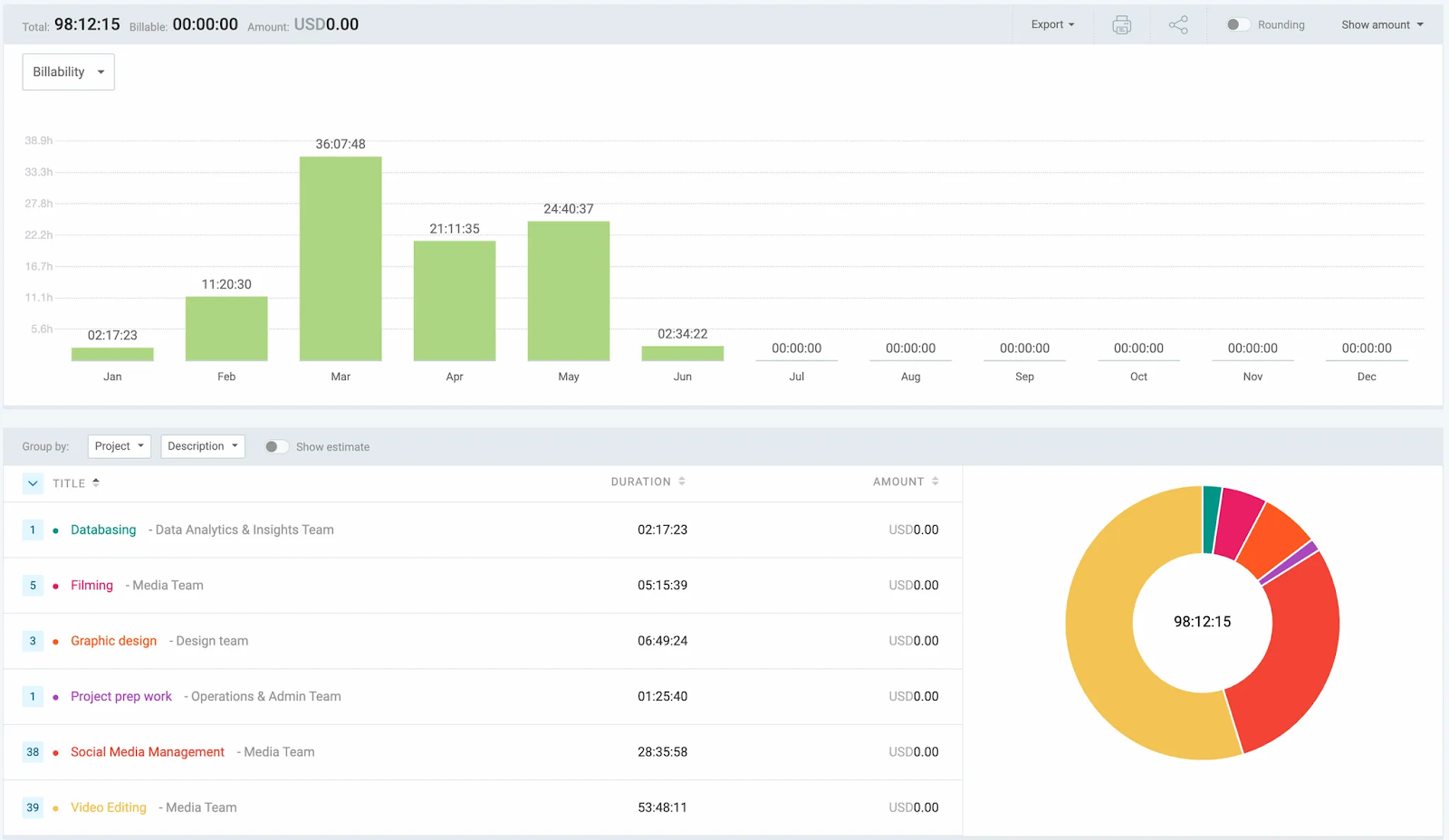The height and width of the screenshot is (840, 1449).
Task: Open the Project group-by dropdown
Action: (119, 446)
